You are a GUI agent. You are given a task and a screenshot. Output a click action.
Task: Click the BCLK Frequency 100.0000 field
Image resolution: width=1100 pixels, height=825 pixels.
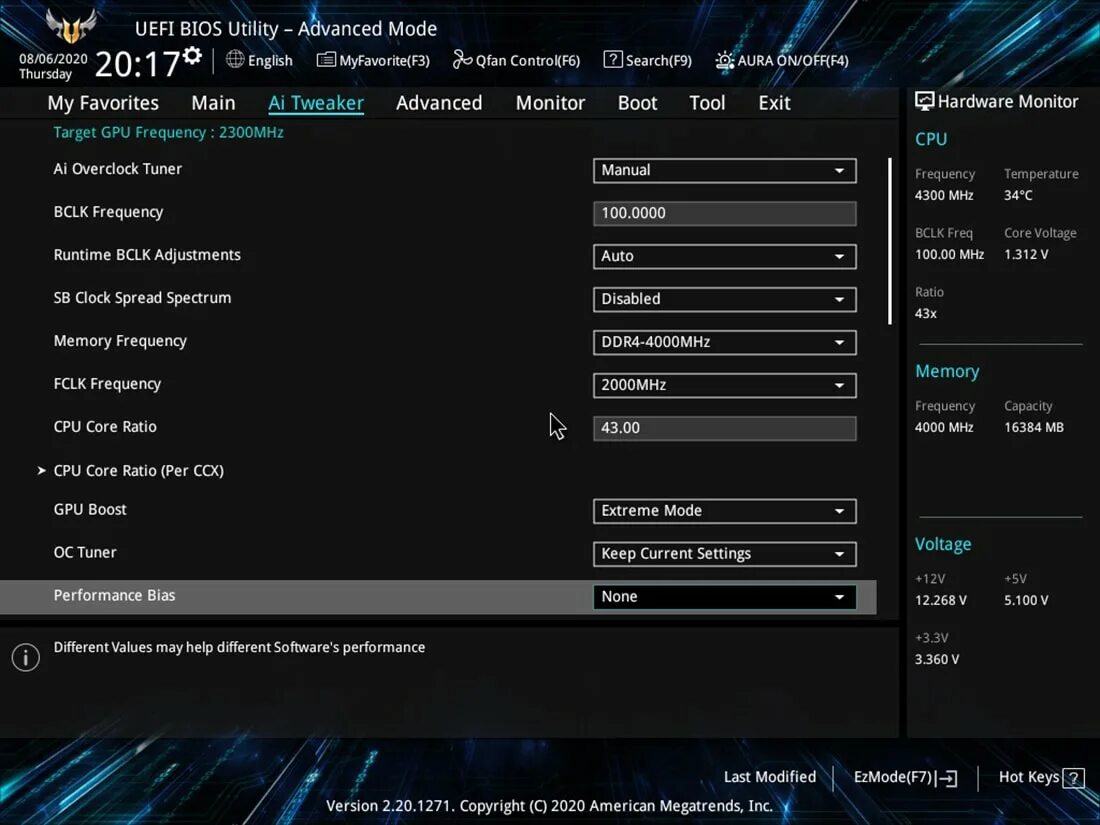tap(725, 213)
